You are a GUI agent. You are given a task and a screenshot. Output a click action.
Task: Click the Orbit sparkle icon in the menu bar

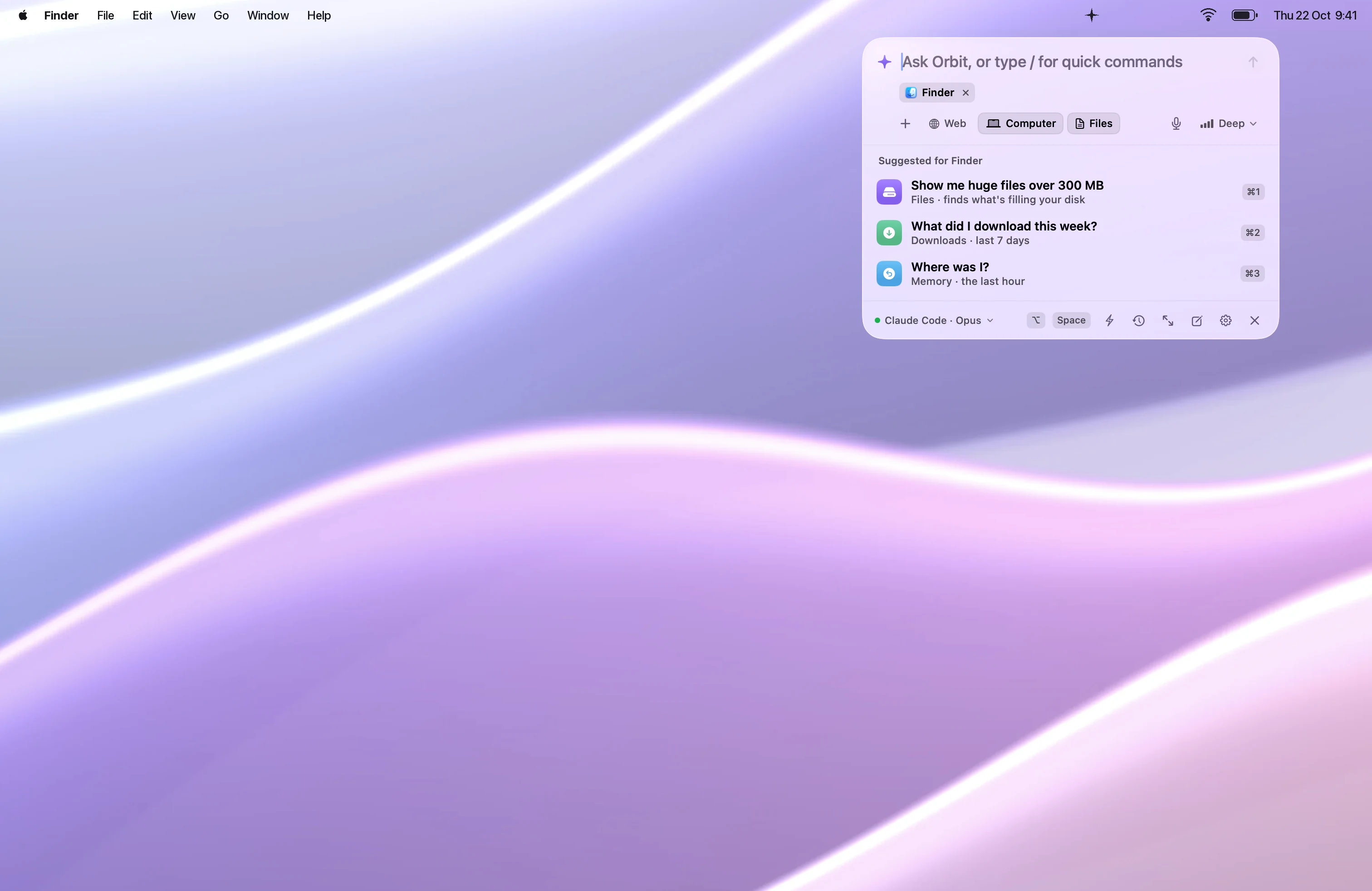[1091, 15]
